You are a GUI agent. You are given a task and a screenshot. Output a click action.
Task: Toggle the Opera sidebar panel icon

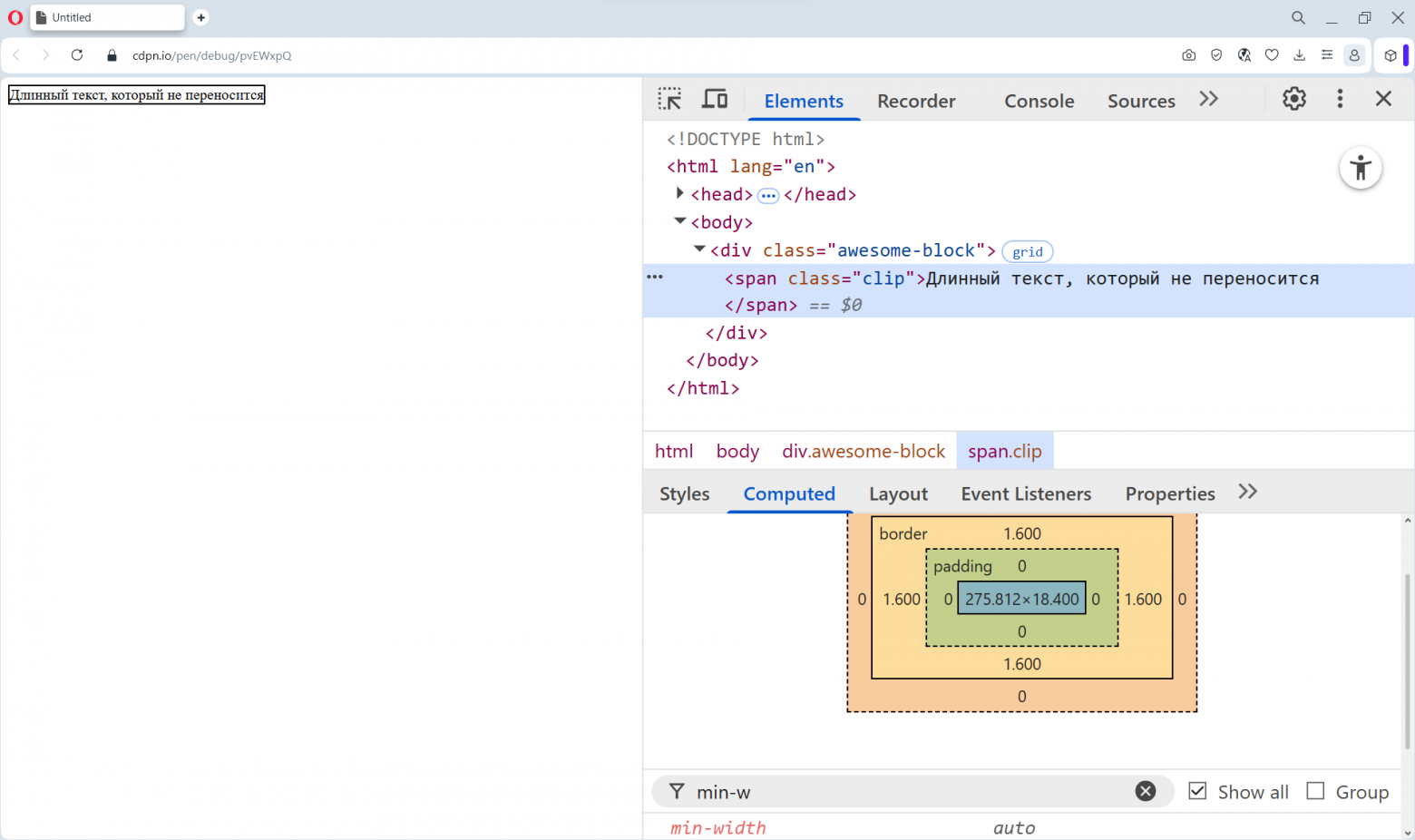(1391, 55)
